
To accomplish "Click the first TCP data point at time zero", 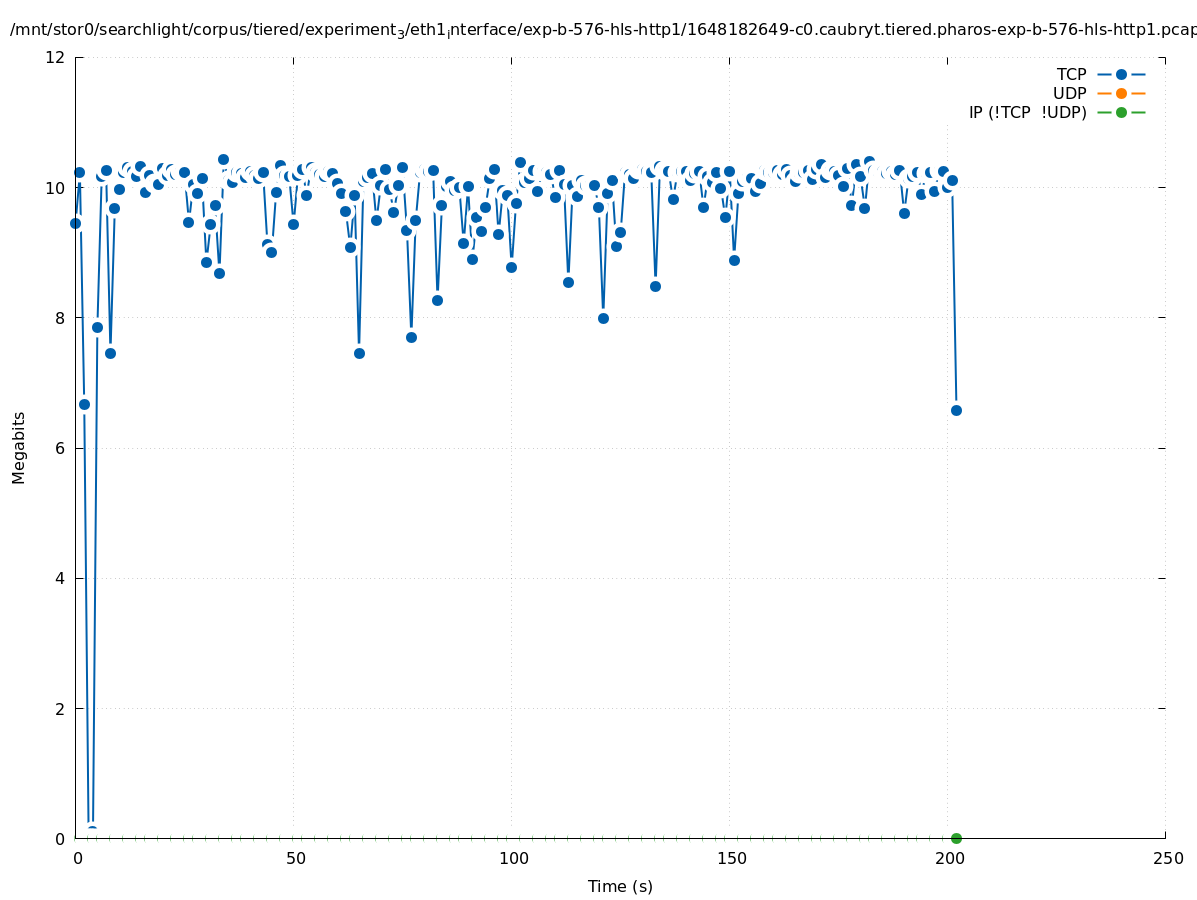I will point(75,223).
